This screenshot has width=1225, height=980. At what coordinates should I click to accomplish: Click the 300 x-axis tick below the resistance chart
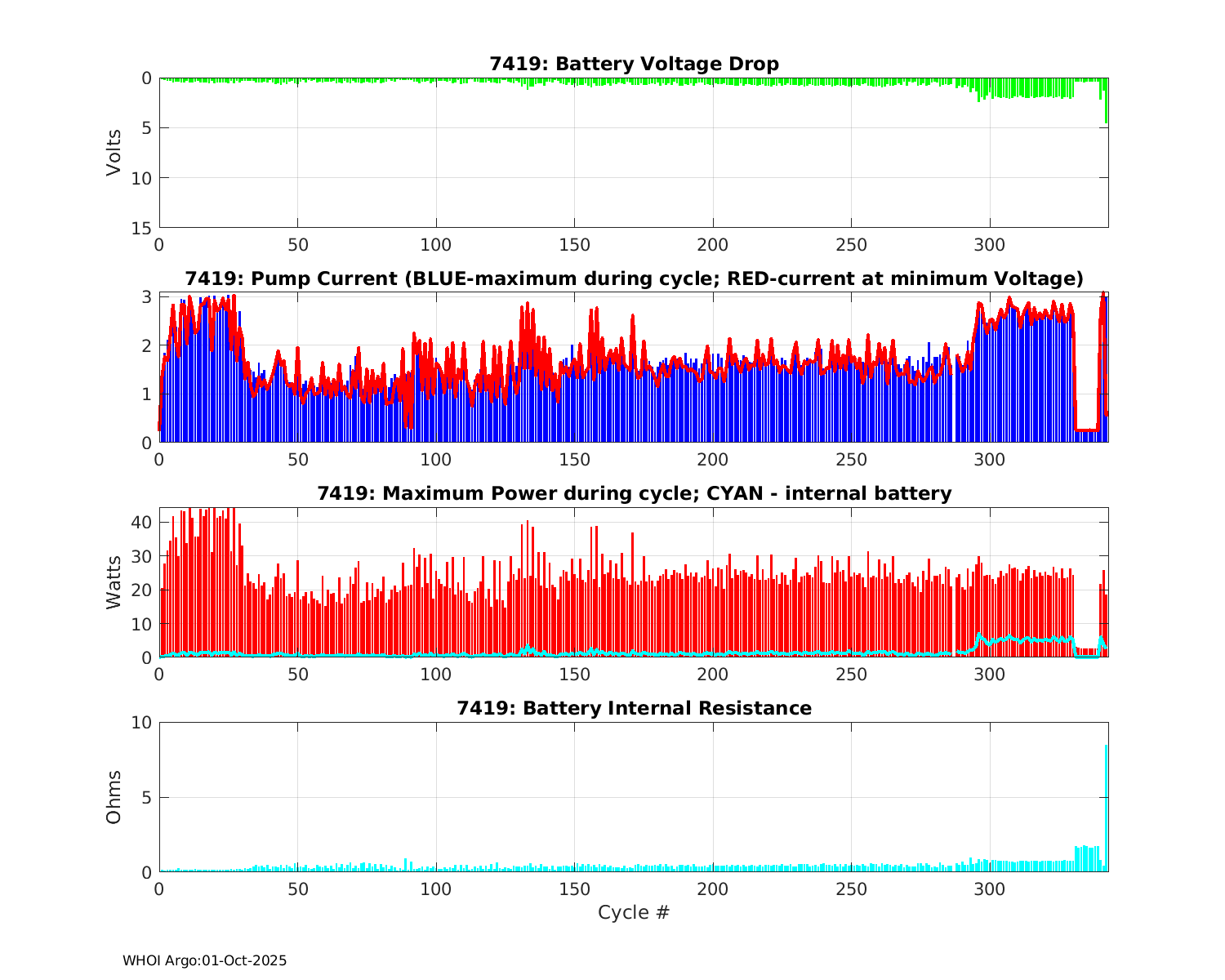point(990,889)
